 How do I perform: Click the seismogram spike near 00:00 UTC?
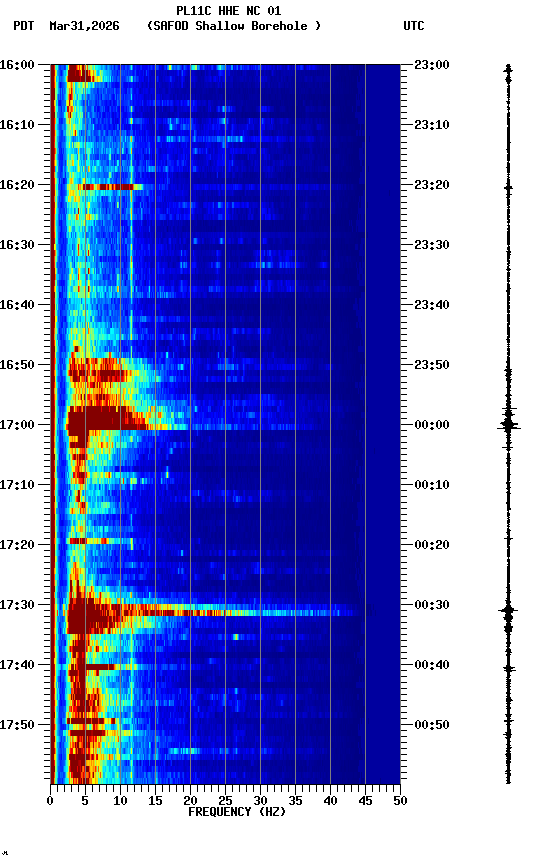[x=508, y=425]
